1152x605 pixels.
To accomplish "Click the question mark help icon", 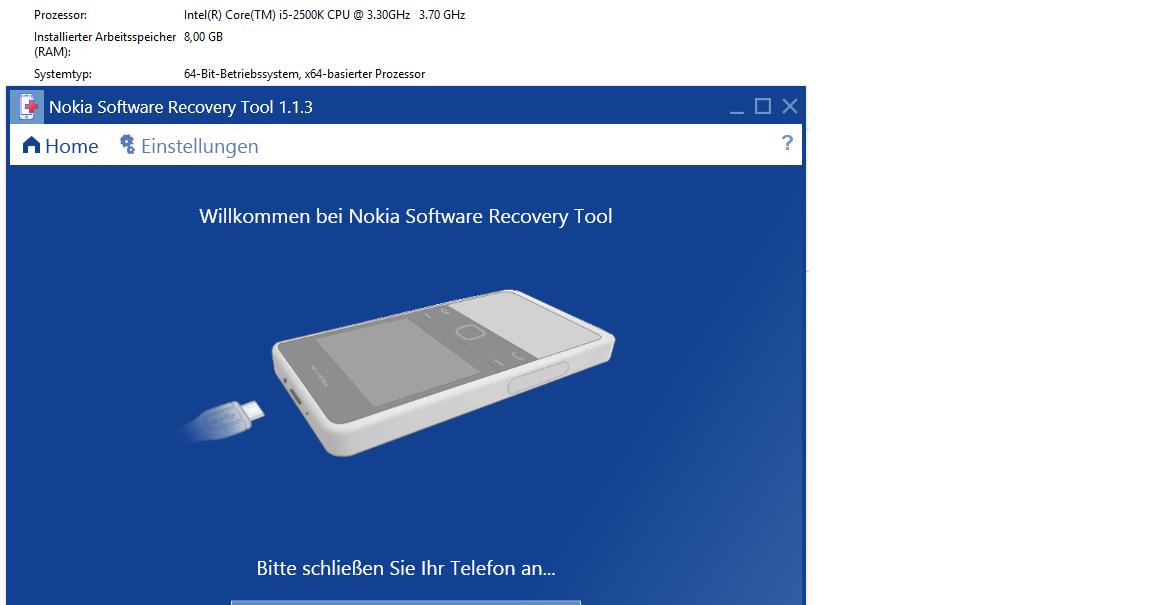I will [787, 143].
